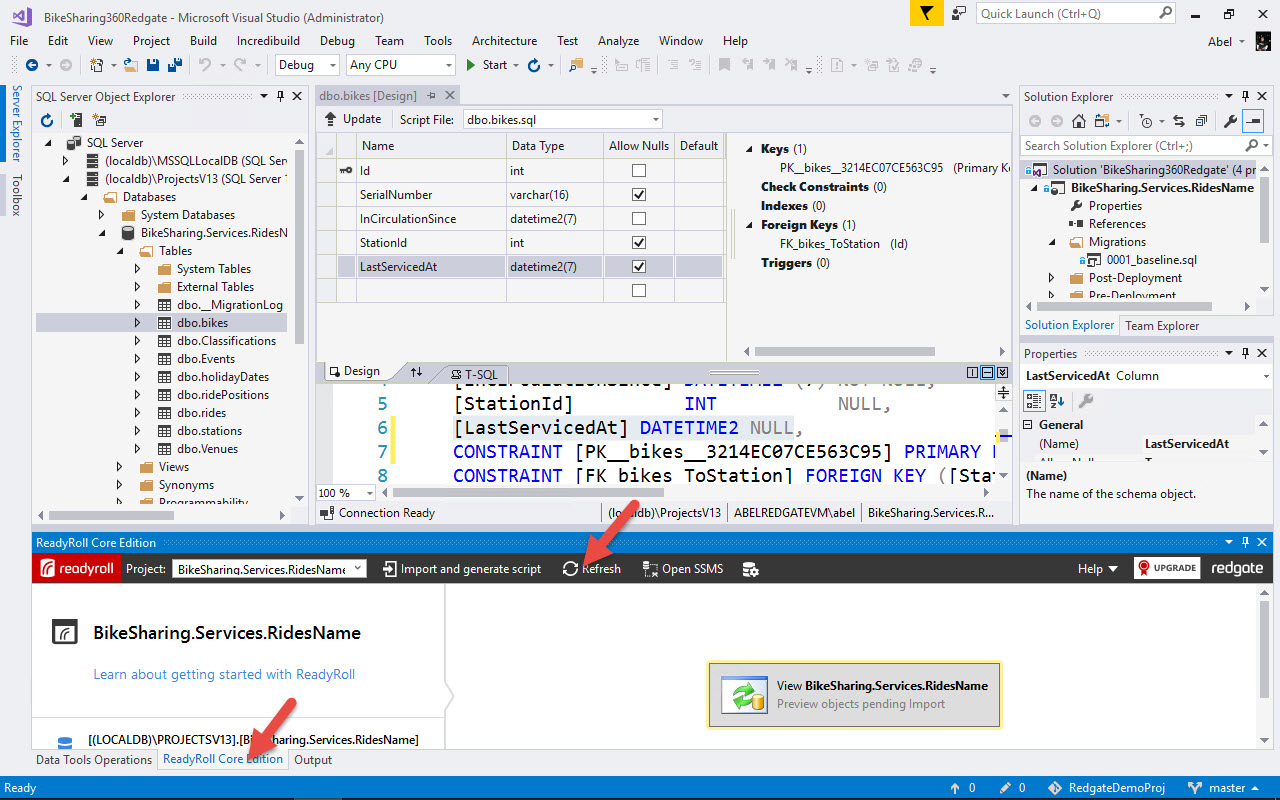Click the New Project toolbar icon
Image resolution: width=1280 pixels, height=800 pixels.
pyautogui.click(x=96, y=65)
